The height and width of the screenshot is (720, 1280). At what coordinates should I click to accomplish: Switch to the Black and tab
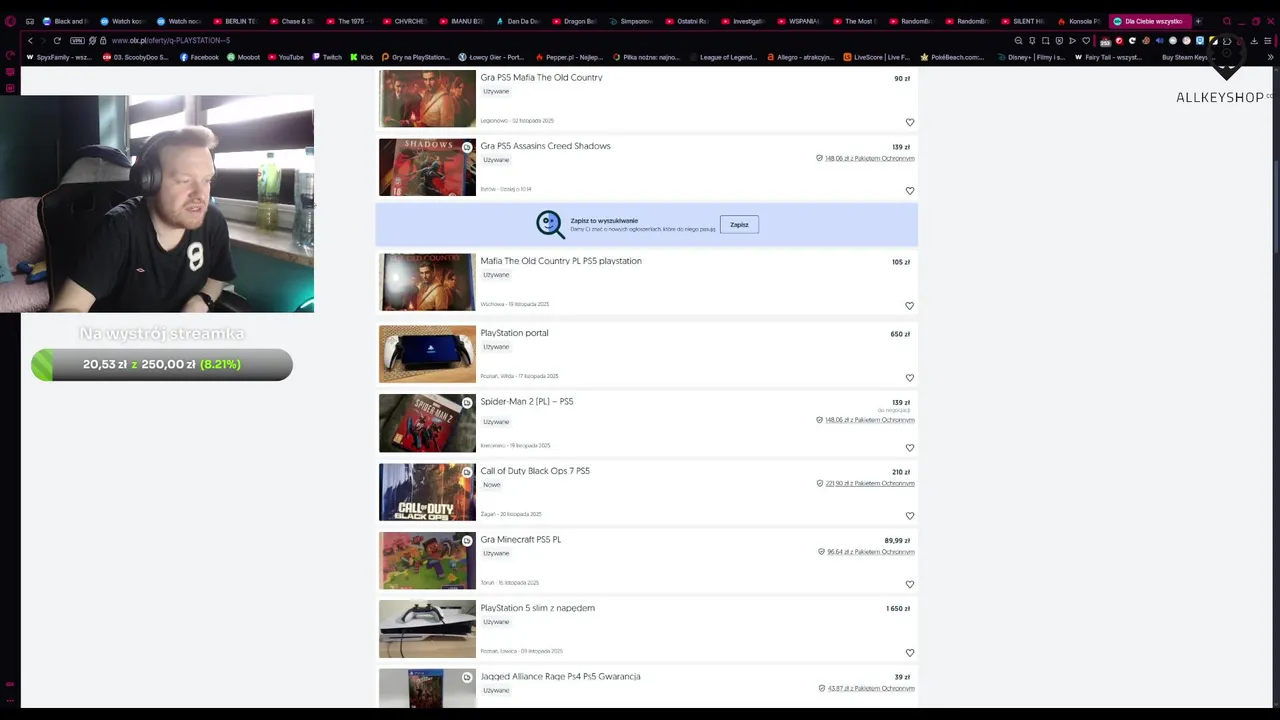tap(65, 21)
